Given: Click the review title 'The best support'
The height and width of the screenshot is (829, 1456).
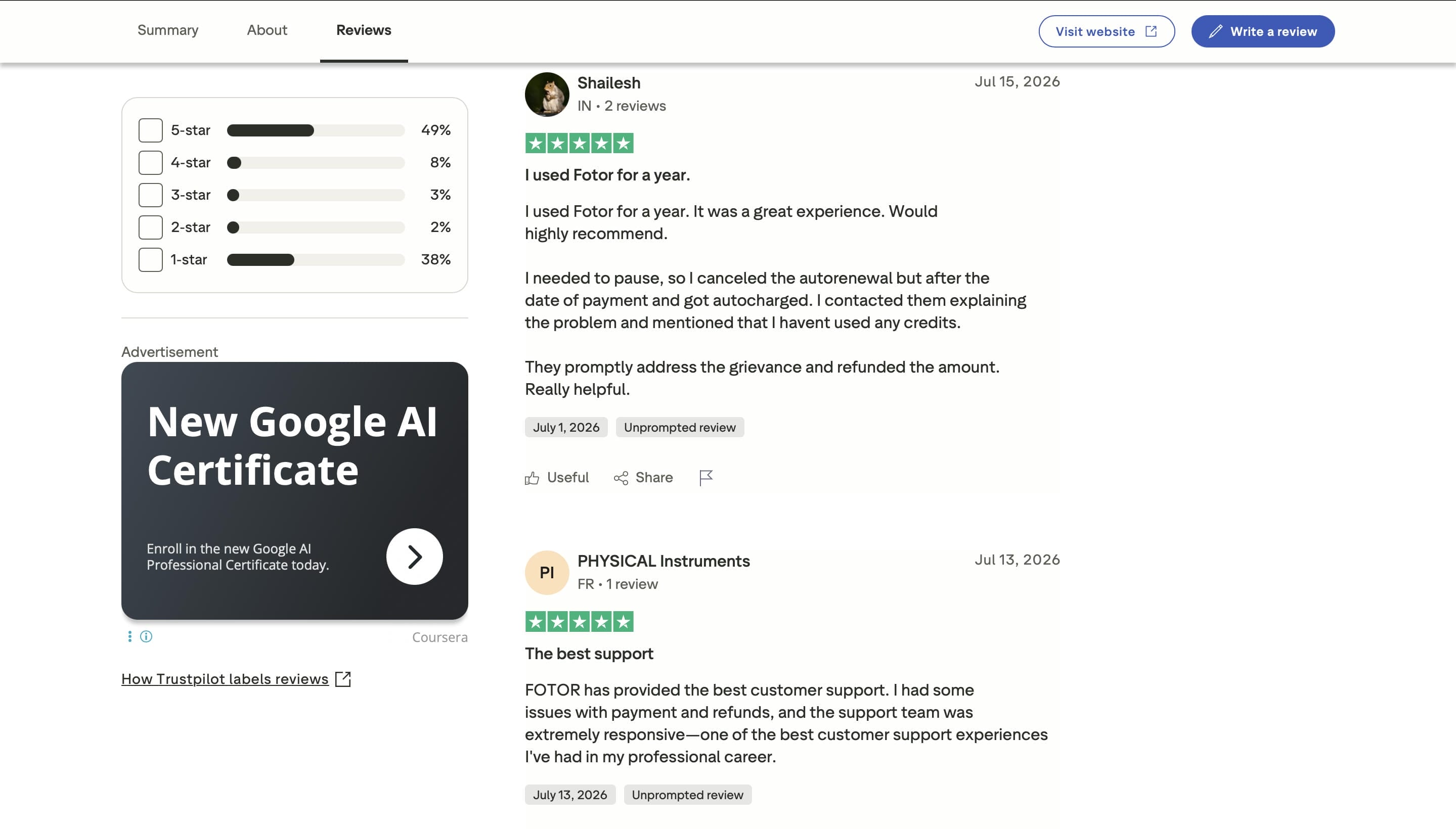Looking at the screenshot, I should (589, 654).
